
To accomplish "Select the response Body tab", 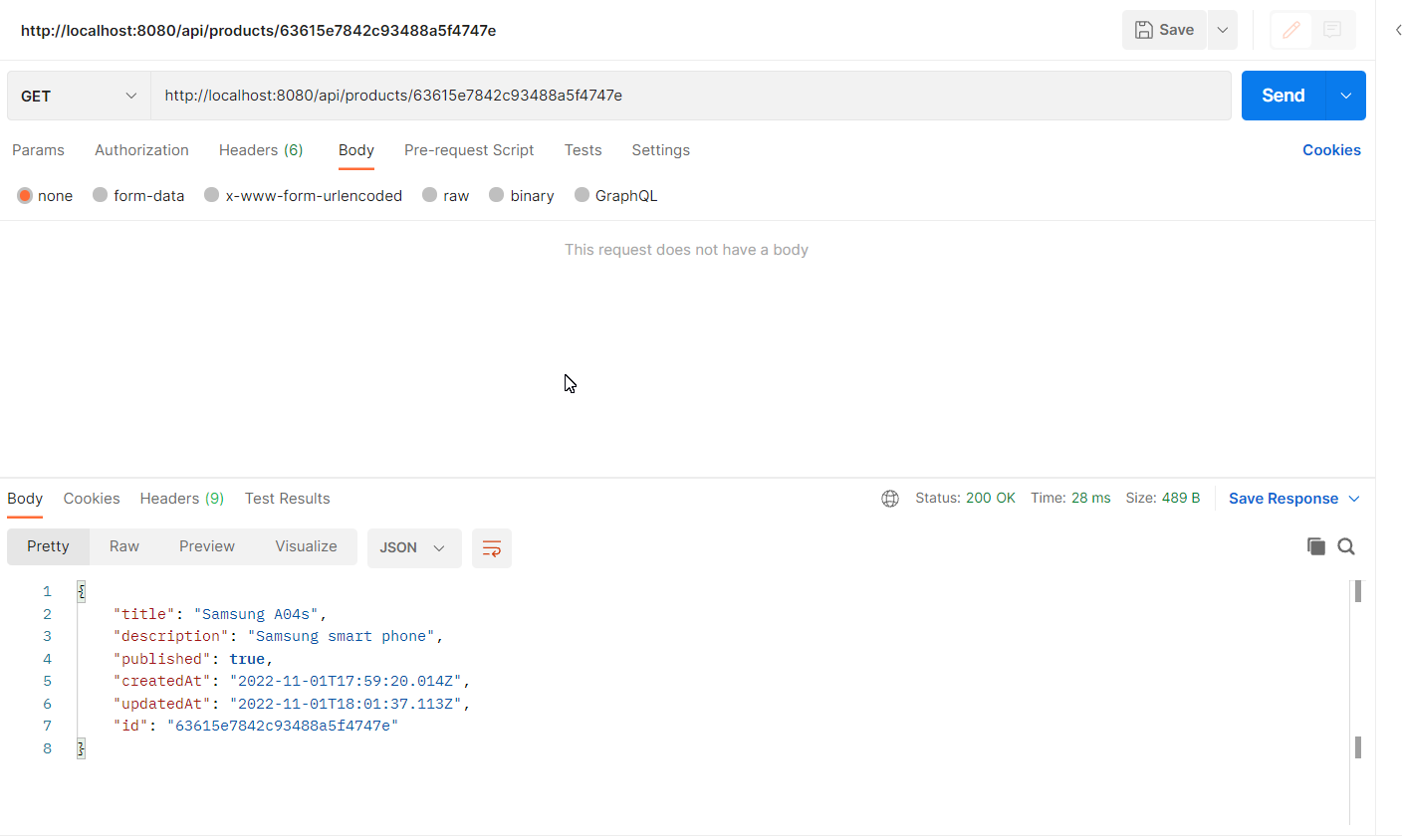I will click(x=25, y=499).
